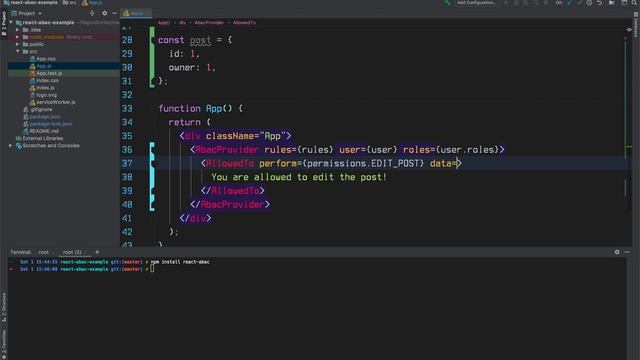640x360 pixels.
Task: Expand the public folder
Action: (x=18, y=44)
